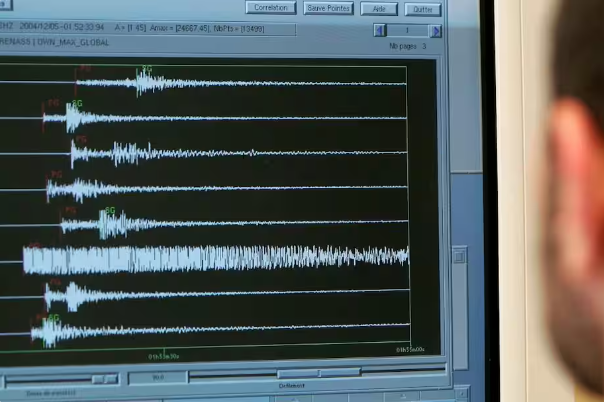
Task: Click the Quitter button
Action: click(x=423, y=10)
